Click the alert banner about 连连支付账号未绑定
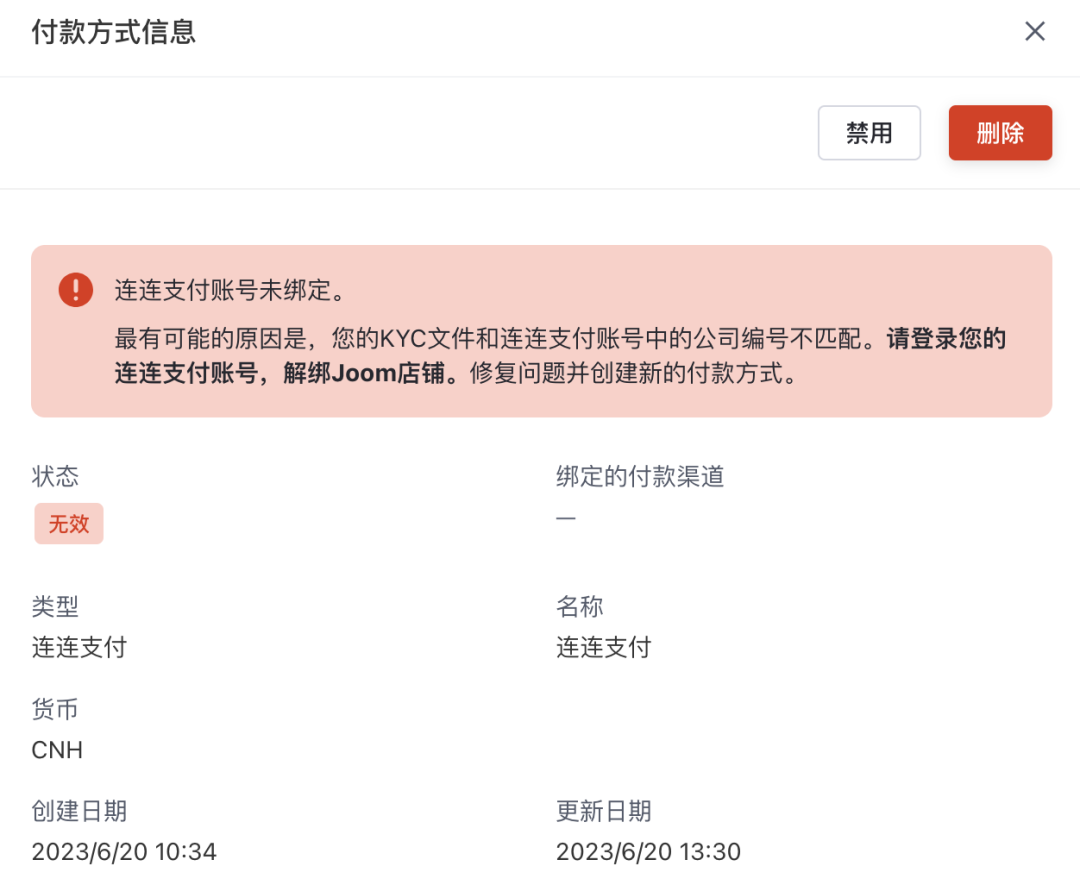 tap(540, 330)
